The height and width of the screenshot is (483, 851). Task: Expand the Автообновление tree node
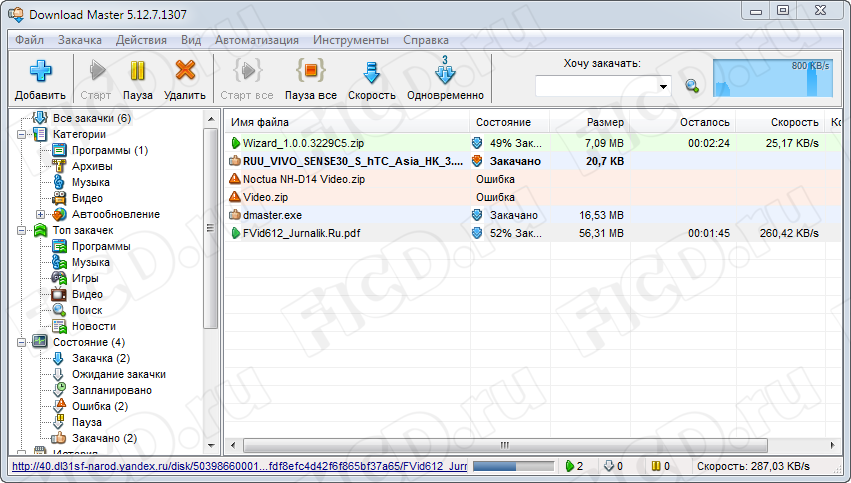[40, 214]
